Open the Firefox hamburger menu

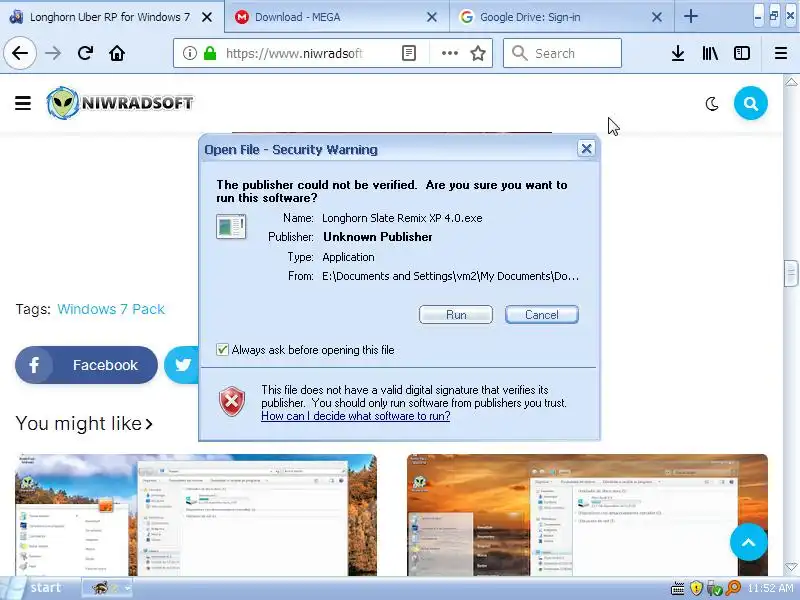point(781,53)
